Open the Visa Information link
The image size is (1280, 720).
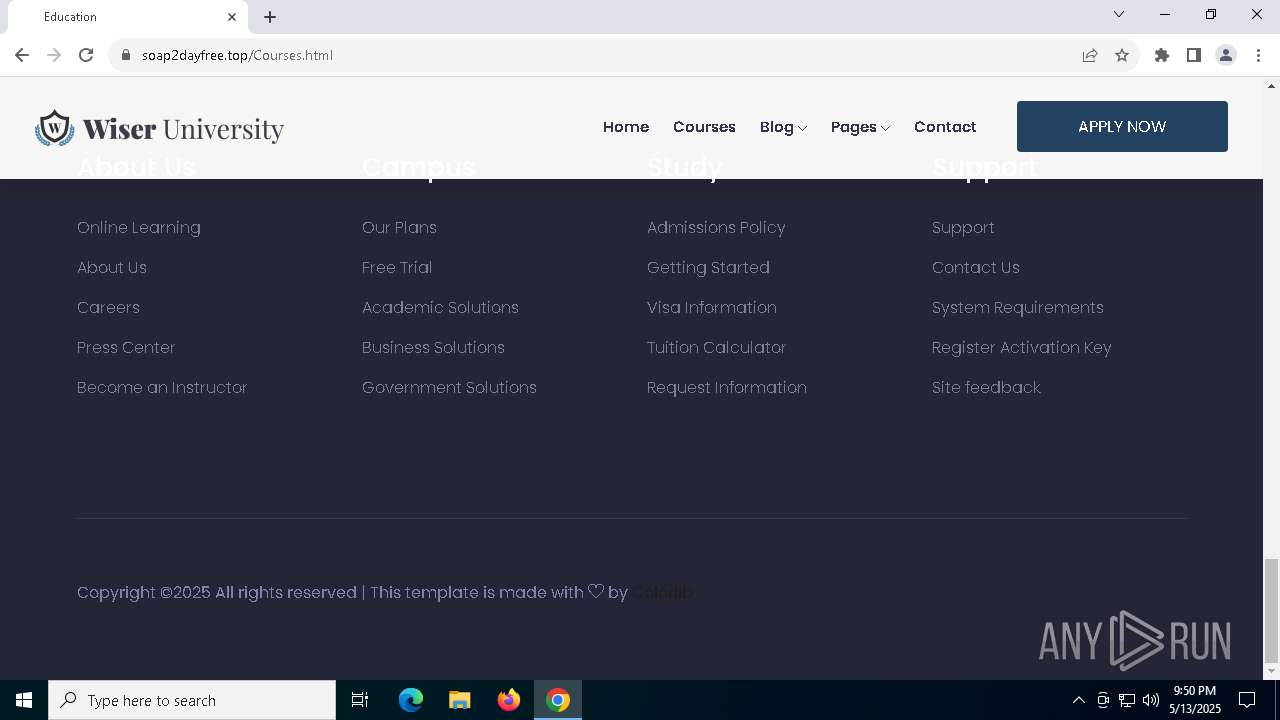tap(712, 308)
